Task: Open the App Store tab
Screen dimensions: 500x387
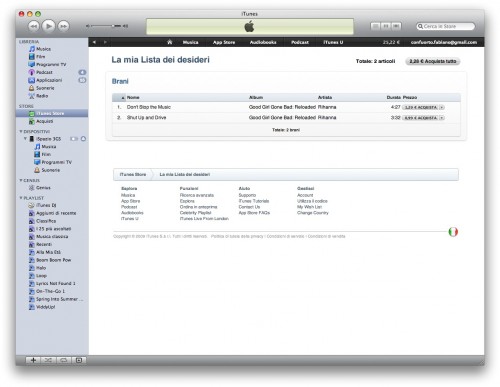Action: [x=224, y=42]
